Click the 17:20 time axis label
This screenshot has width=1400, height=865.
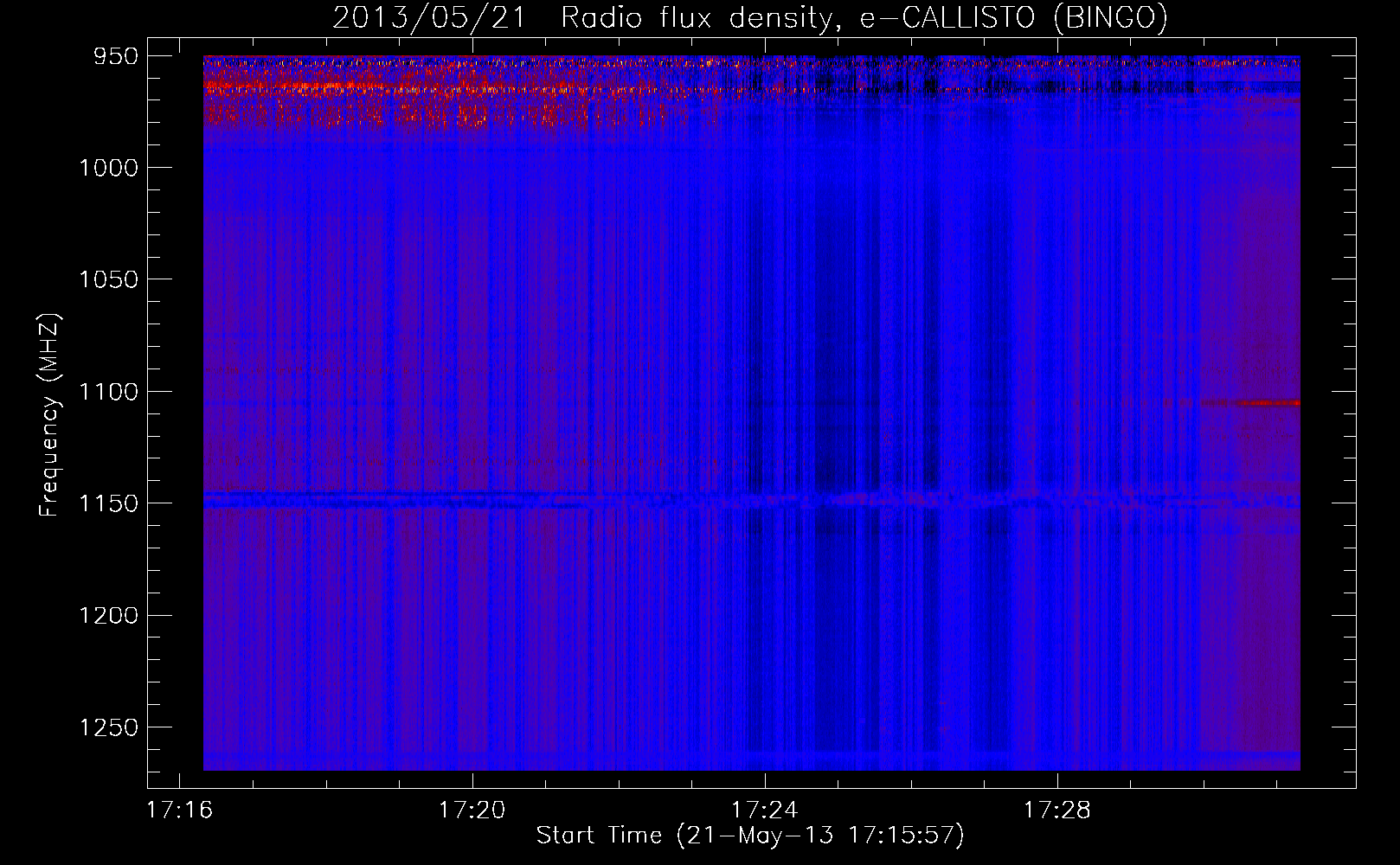coord(472,811)
